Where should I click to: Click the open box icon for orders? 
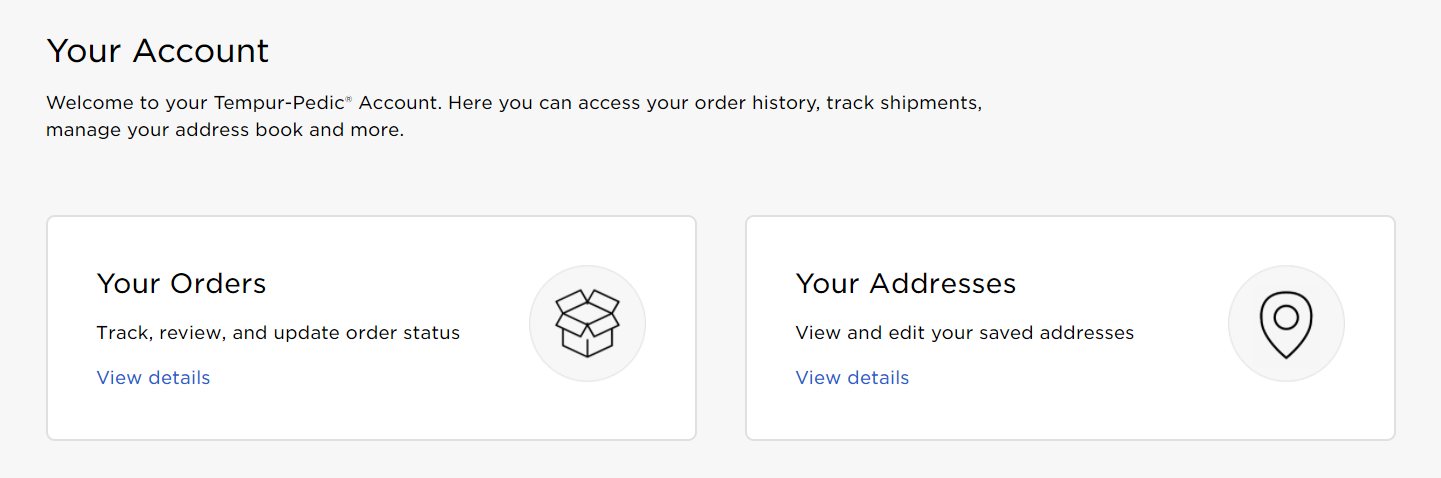tap(587, 323)
